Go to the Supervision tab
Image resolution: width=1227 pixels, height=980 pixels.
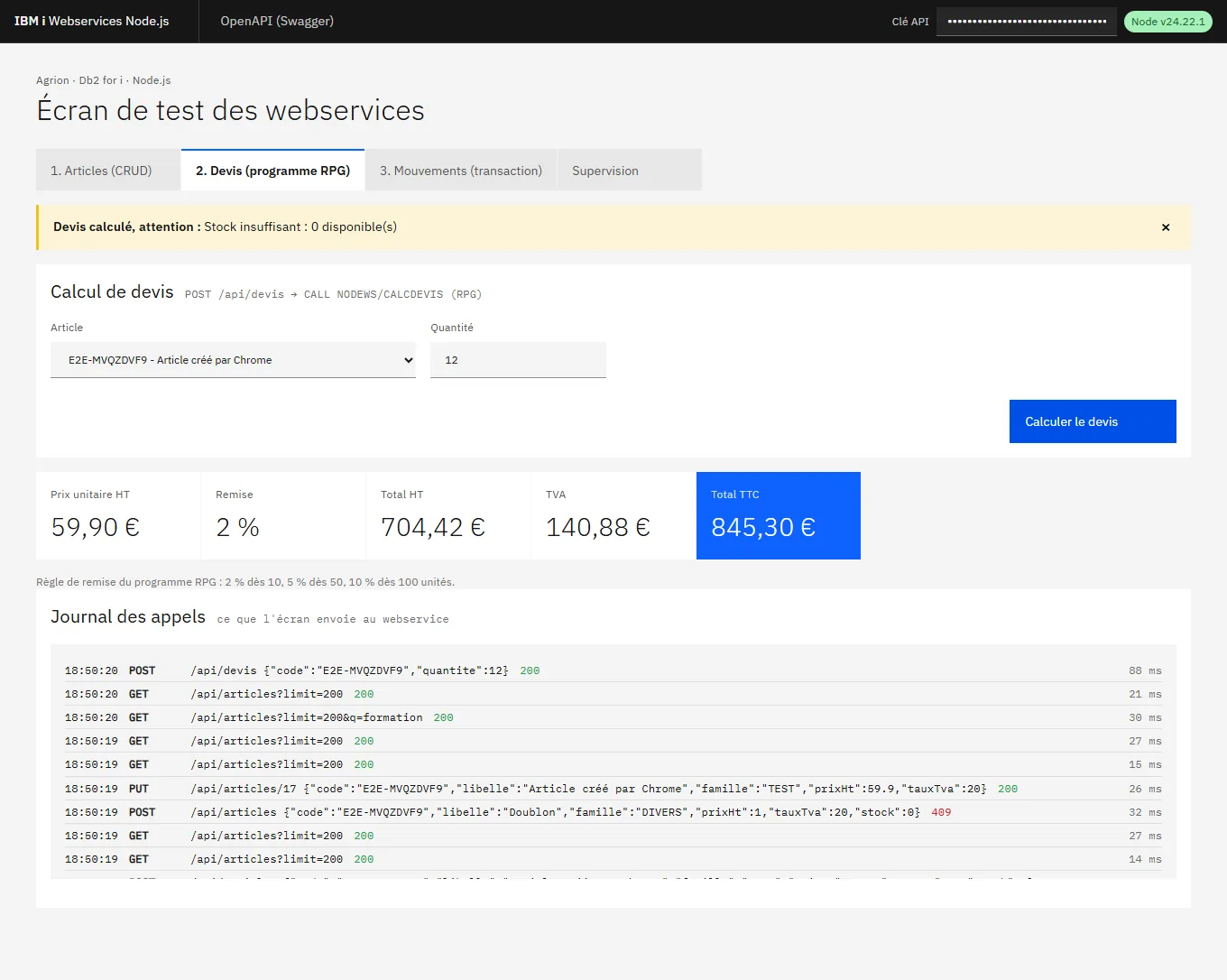[x=630, y=171]
